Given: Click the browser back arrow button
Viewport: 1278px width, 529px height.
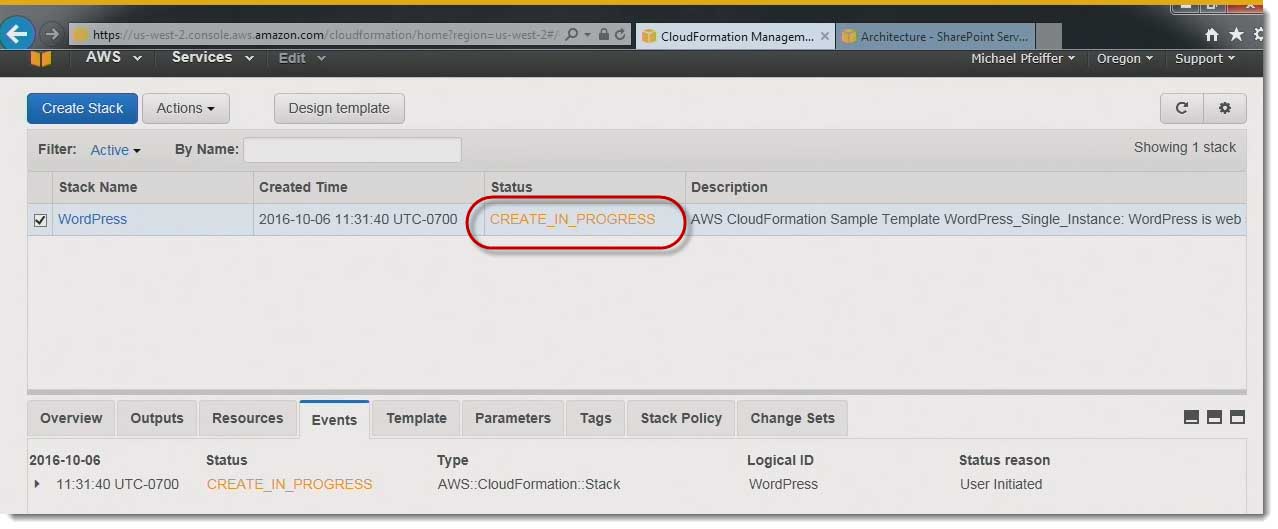Looking at the screenshot, I should pos(17,35).
